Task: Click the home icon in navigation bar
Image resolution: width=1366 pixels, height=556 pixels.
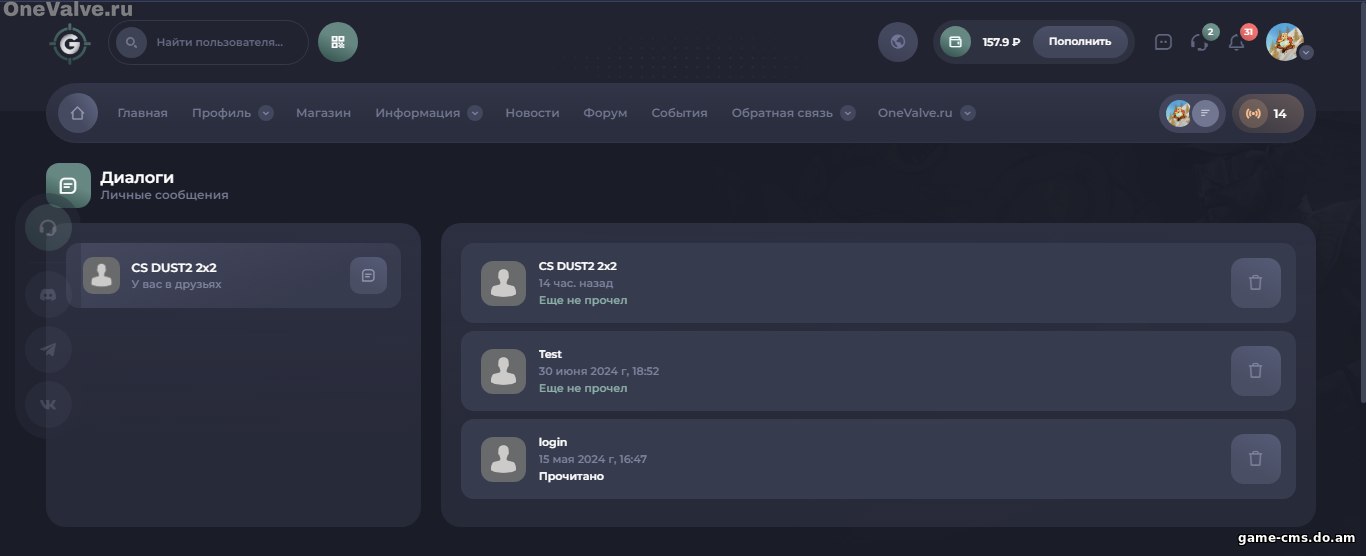Action: point(78,113)
